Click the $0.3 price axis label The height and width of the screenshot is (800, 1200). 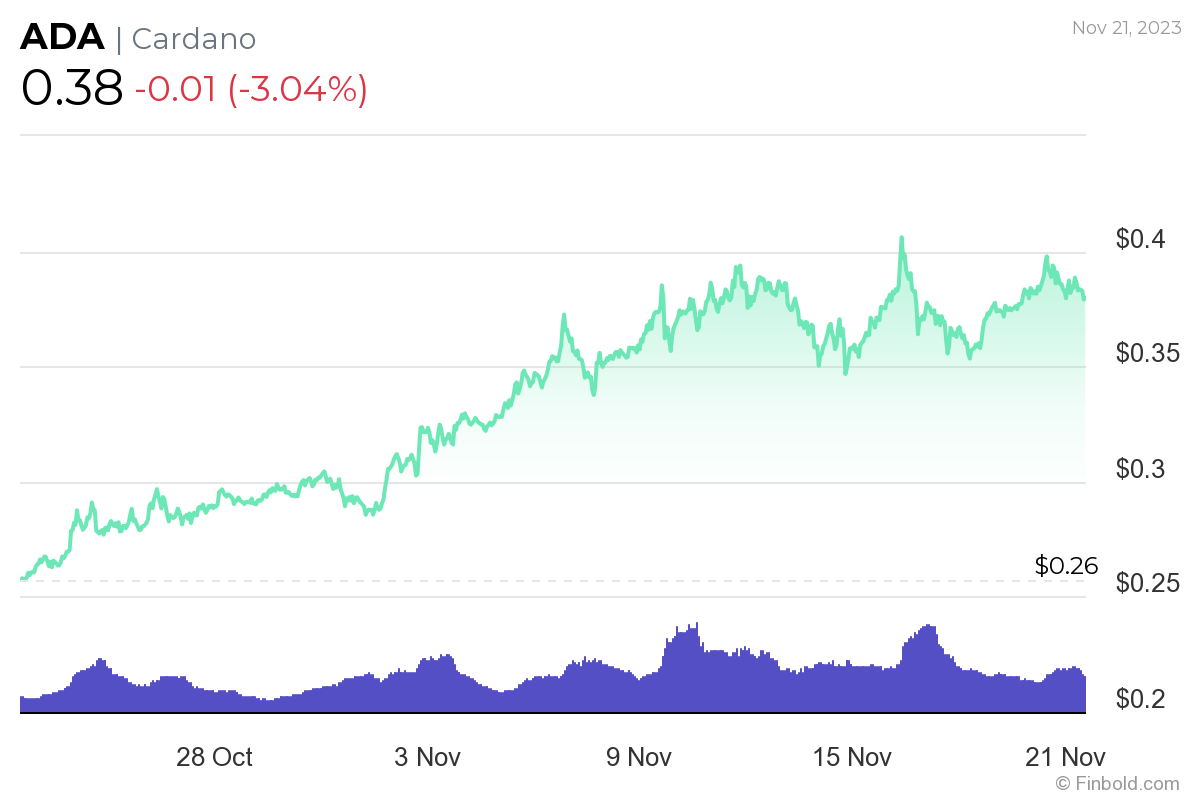1141,469
